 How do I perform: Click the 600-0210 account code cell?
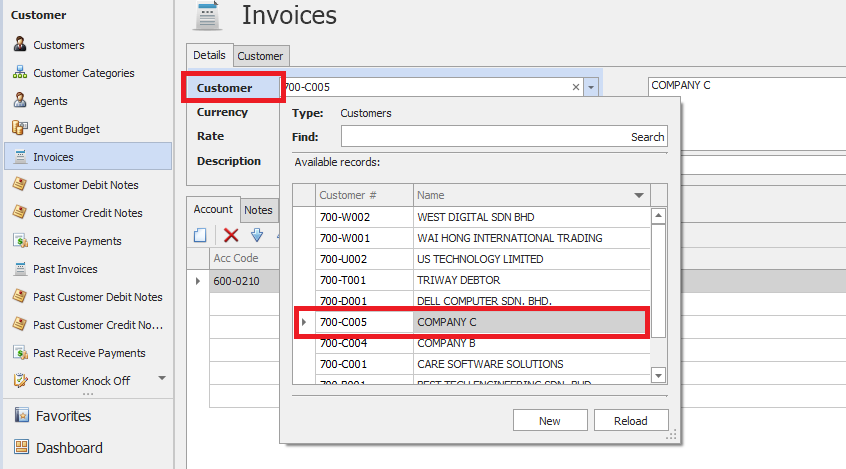click(x=244, y=281)
